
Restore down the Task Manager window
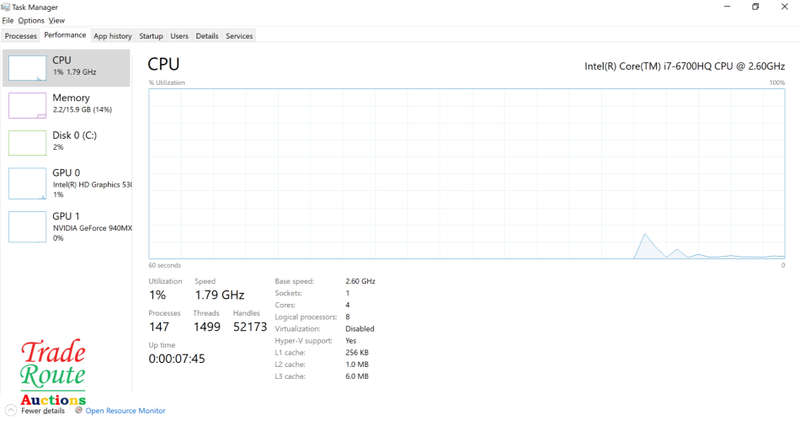(756, 7)
